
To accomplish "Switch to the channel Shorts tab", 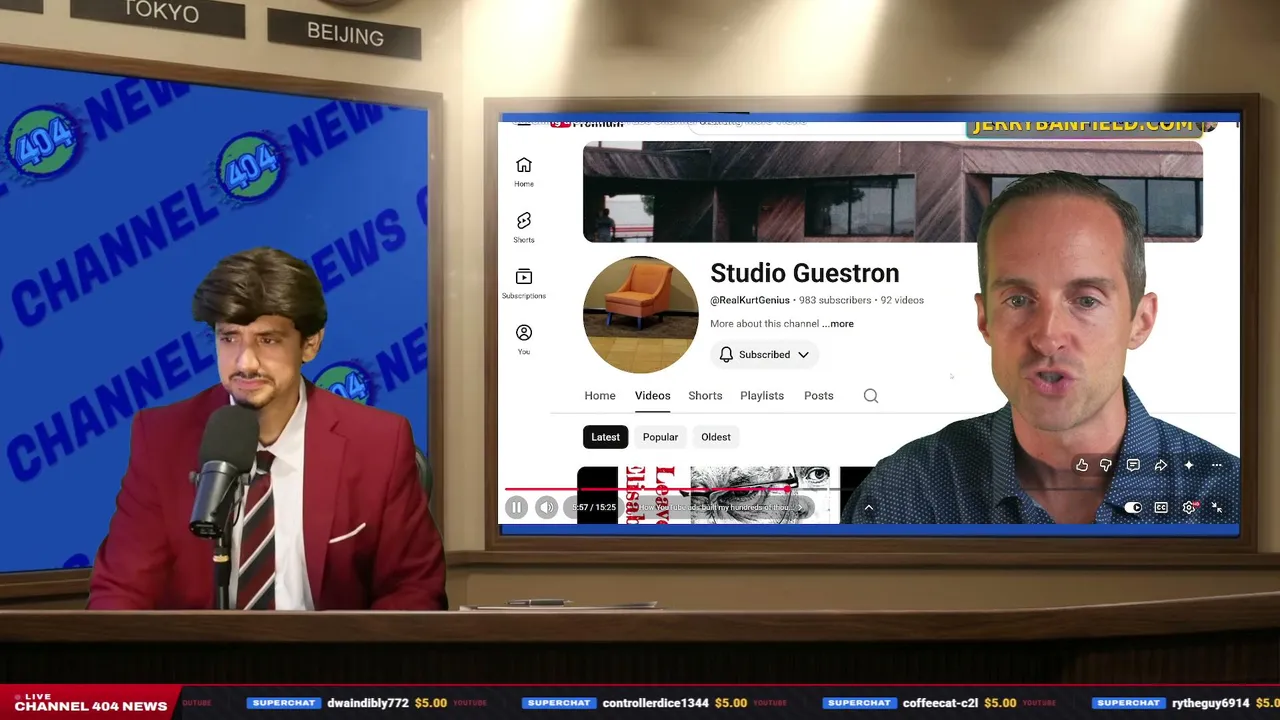I will [705, 396].
